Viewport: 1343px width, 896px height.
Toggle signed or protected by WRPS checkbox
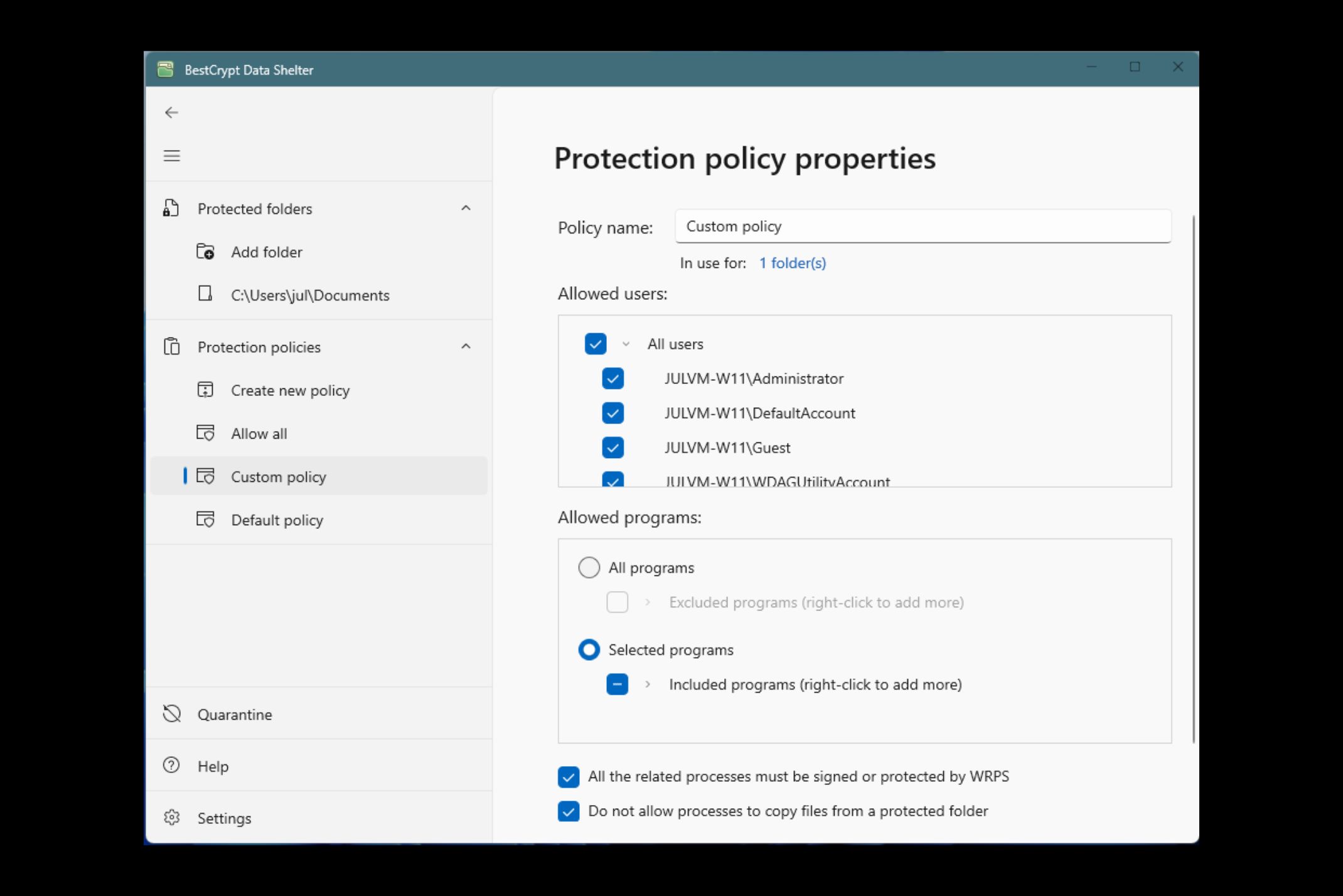(x=569, y=777)
